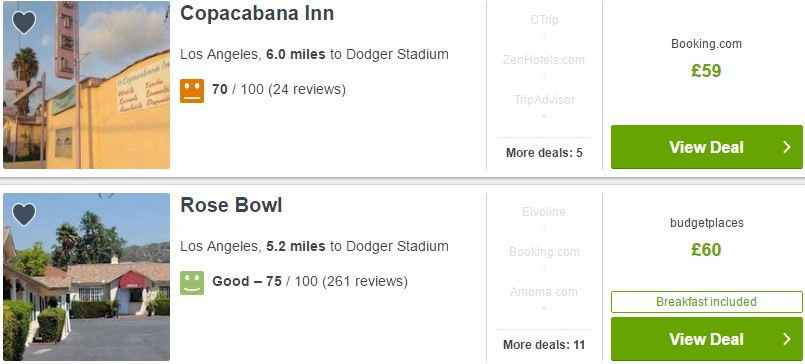The height and width of the screenshot is (364, 805).
Task: Select Elvoline deal for Rose Bowl
Action: point(544,212)
